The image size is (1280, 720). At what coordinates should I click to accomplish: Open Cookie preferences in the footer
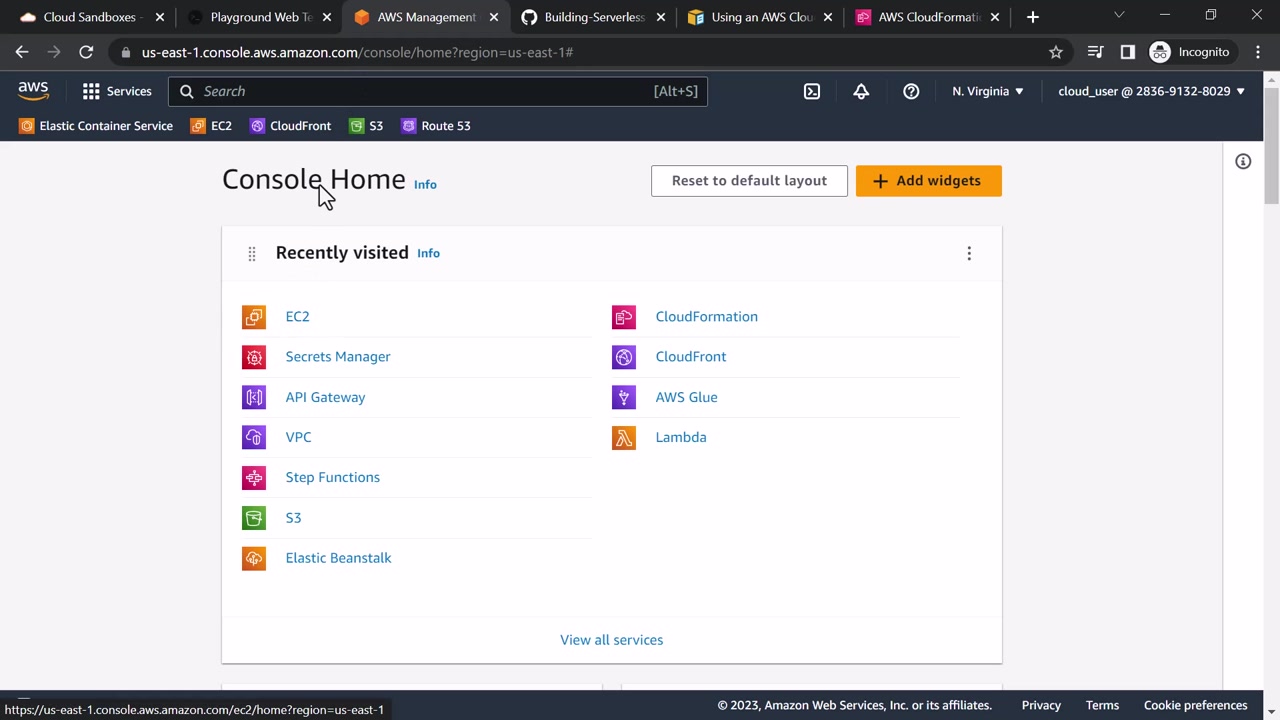(x=1196, y=706)
